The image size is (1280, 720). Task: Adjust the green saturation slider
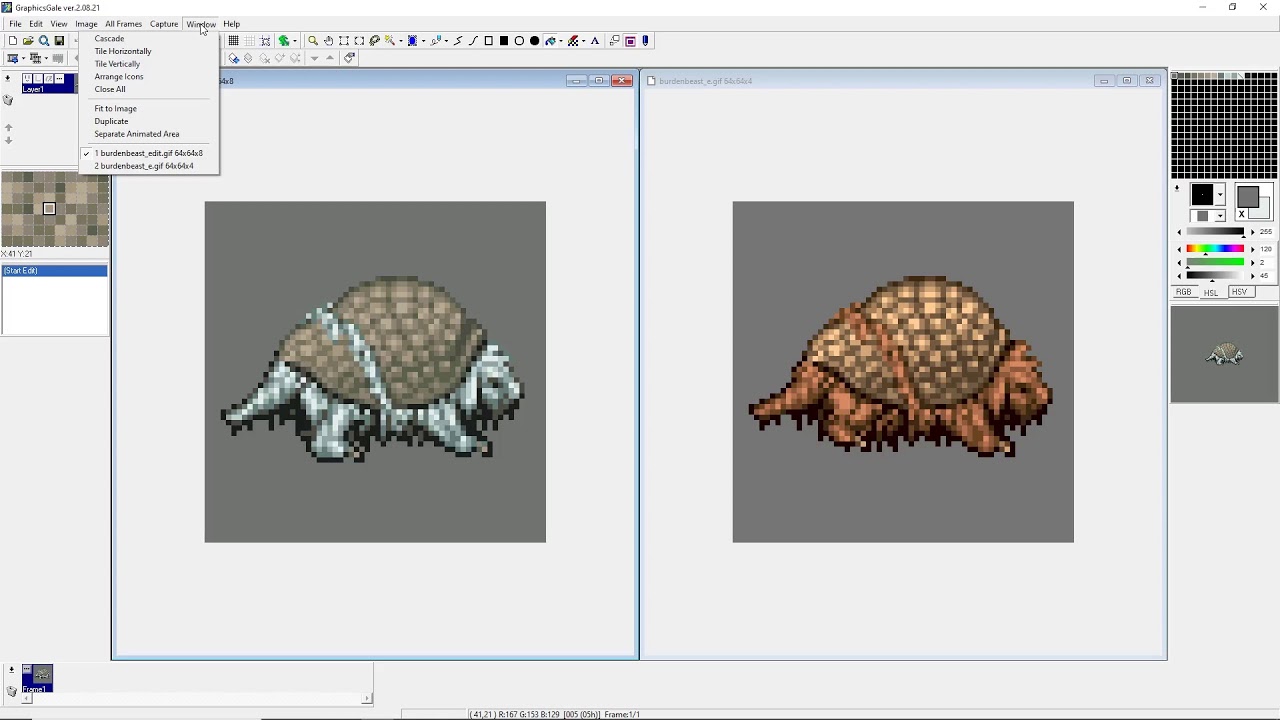coord(1215,262)
